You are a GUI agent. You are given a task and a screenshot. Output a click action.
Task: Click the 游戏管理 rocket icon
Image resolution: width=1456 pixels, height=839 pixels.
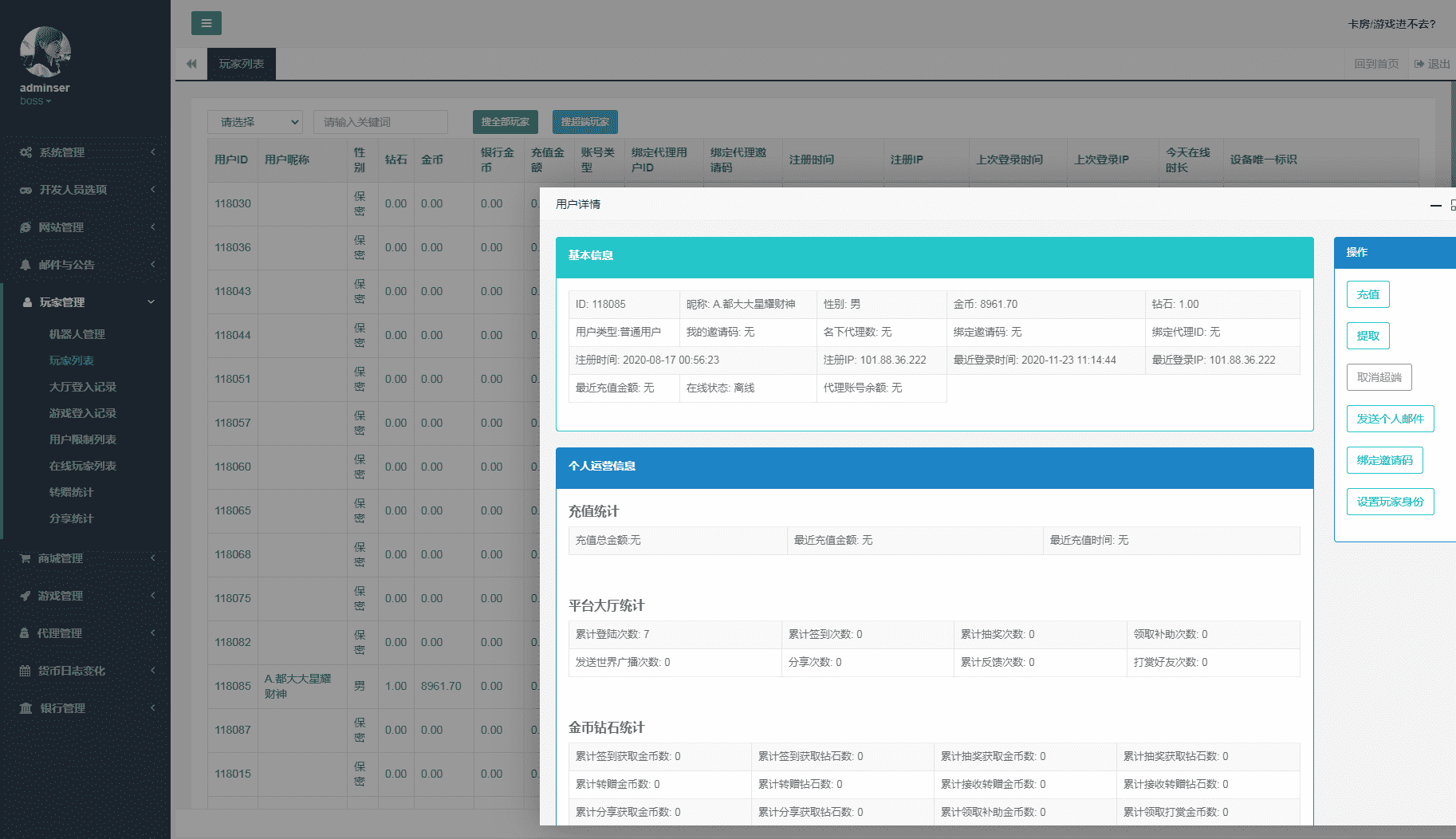(26, 596)
